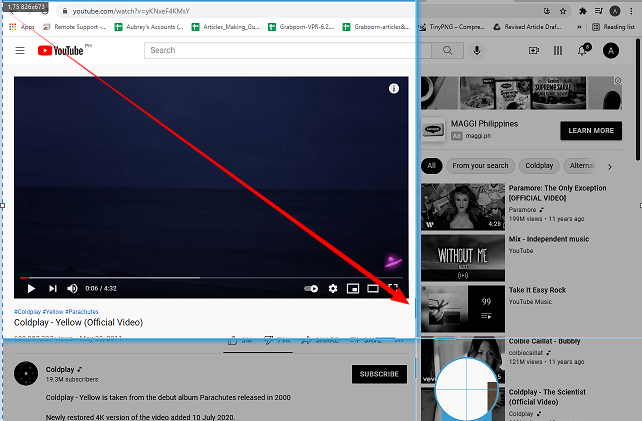Open the Reading list
642x421 pixels.
coord(613,27)
